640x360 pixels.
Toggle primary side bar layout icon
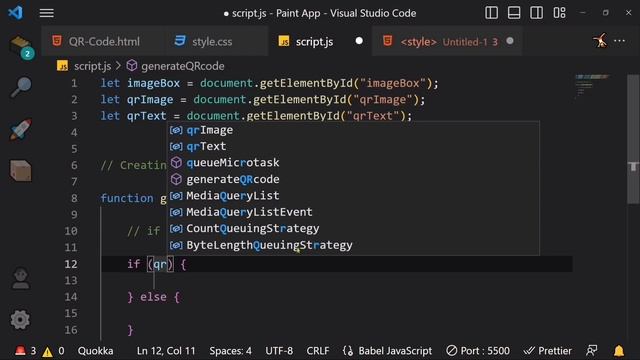[x=491, y=13]
